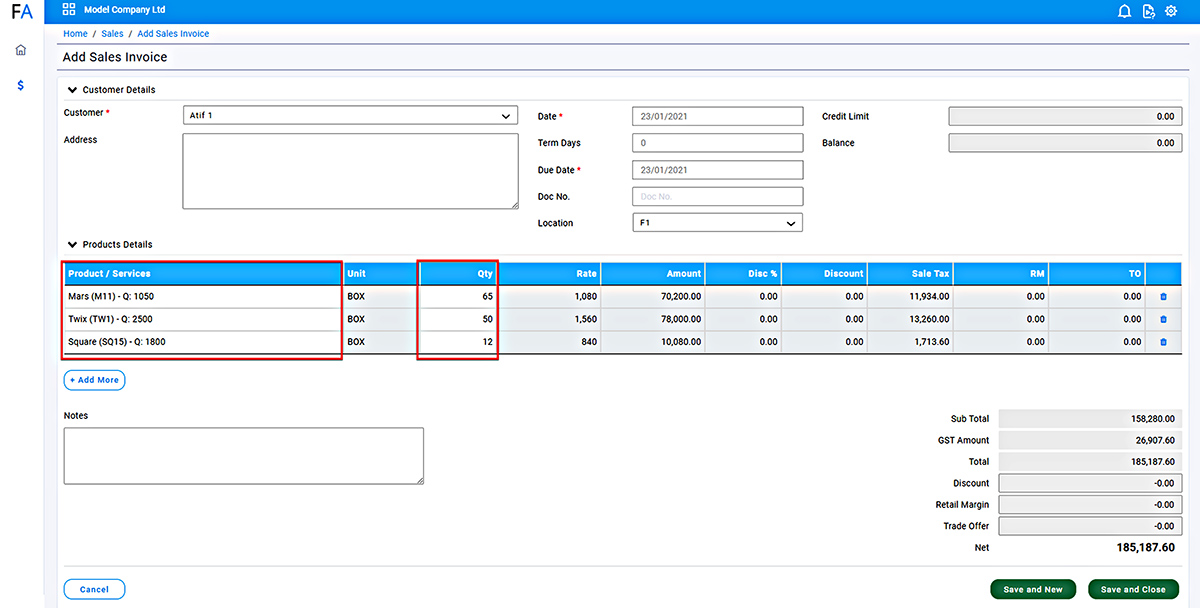Open the home icon in sidebar
Image resolution: width=1200 pixels, height=608 pixels.
(21, 50)
